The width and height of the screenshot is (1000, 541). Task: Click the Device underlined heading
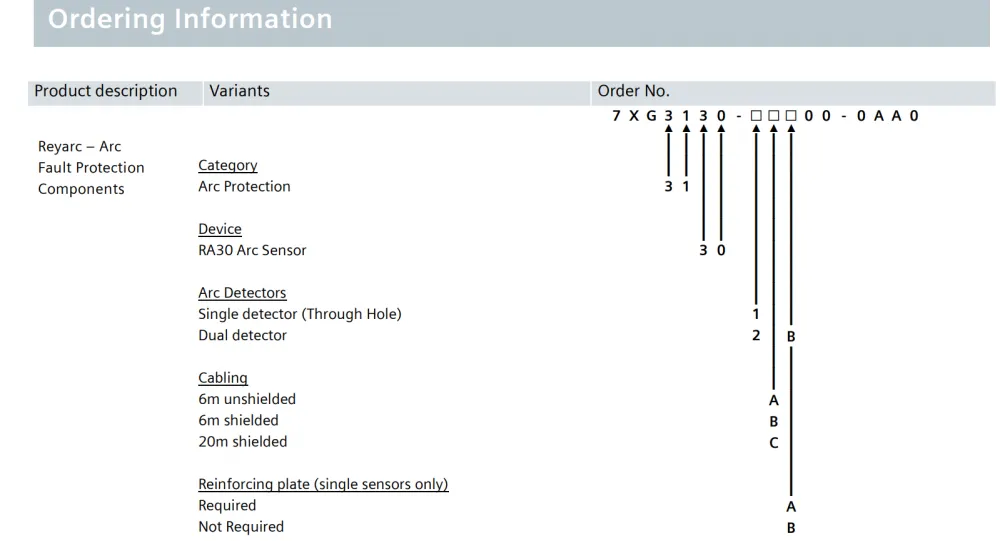click(x=220, y=229)
